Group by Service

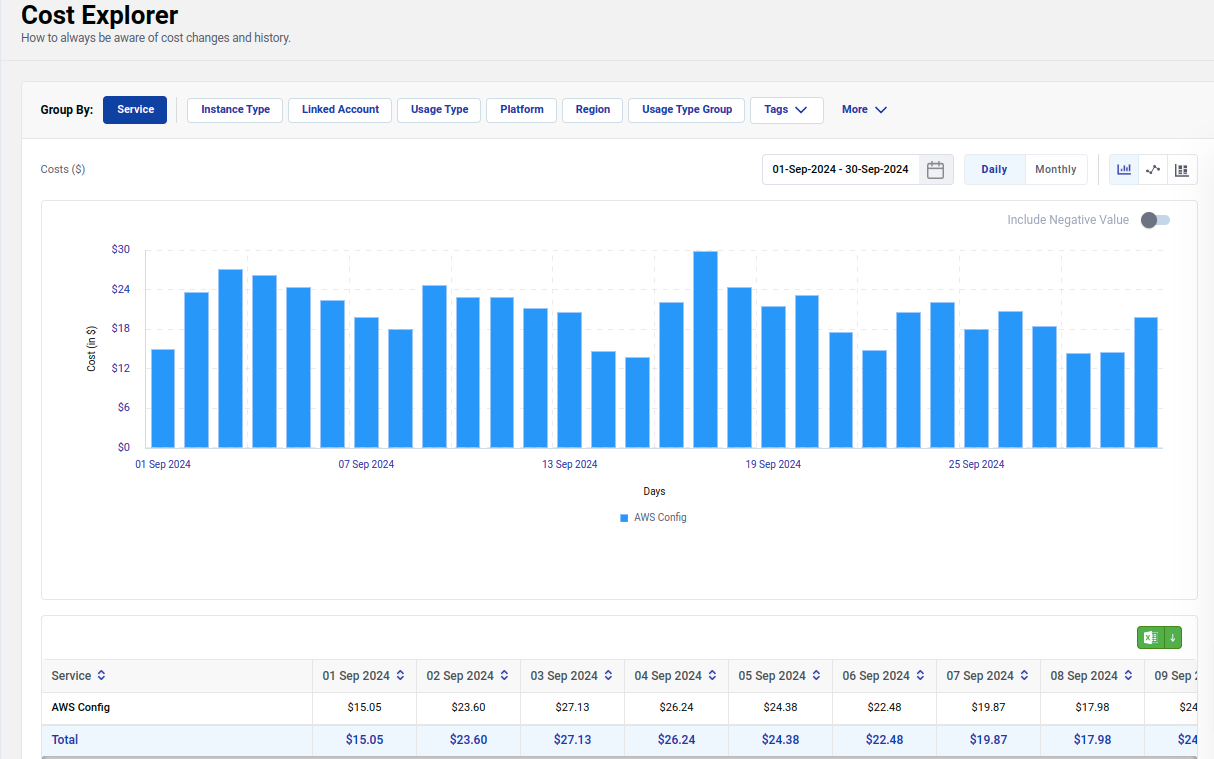(x=135, y=110)
